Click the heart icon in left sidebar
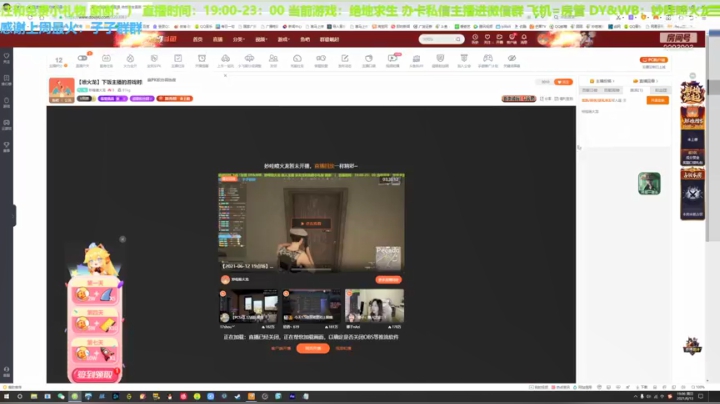This screenshot has height=404, width=720. pos(6,56)
